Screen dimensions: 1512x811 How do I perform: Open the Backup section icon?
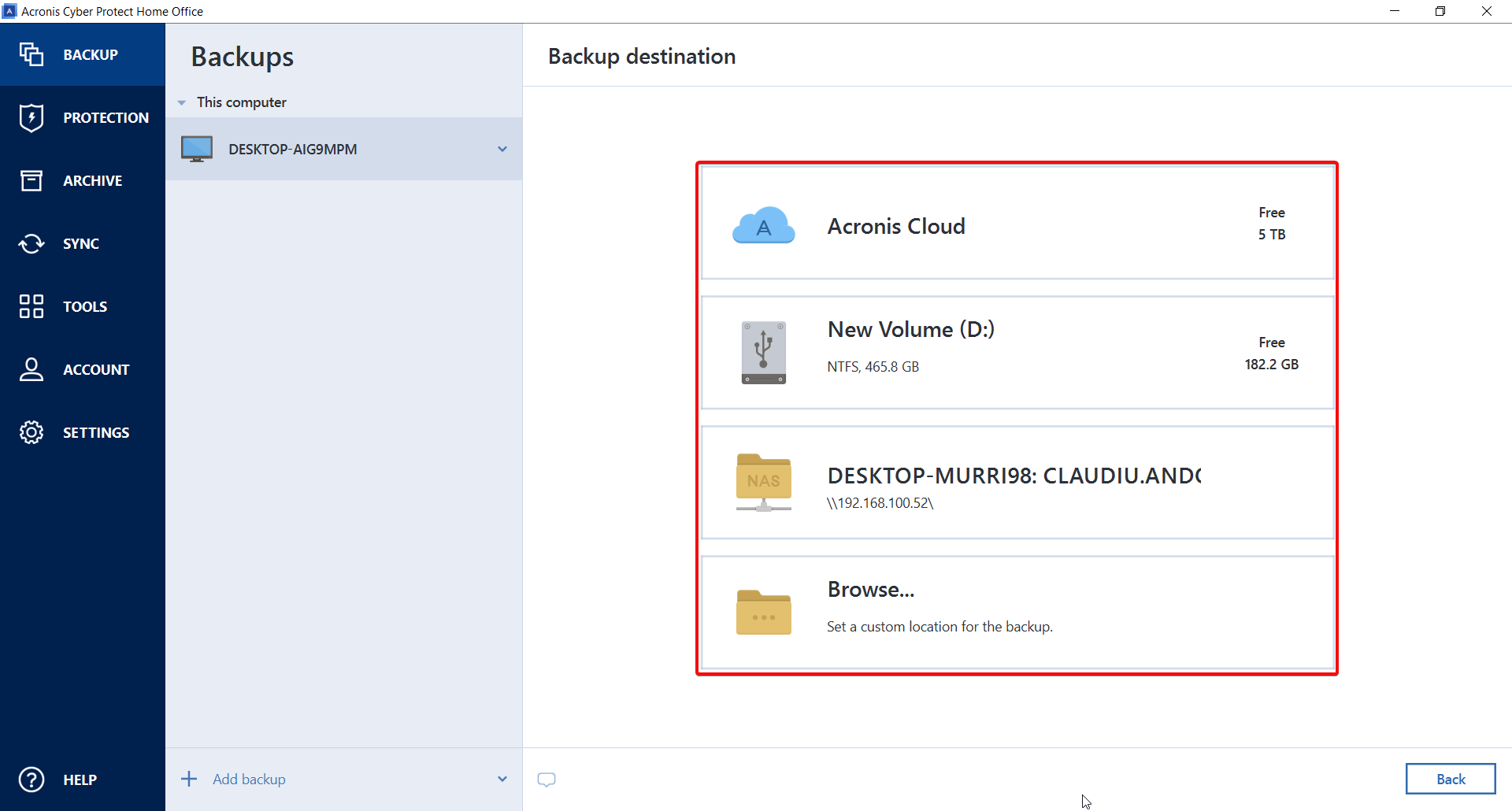(31, 54)
